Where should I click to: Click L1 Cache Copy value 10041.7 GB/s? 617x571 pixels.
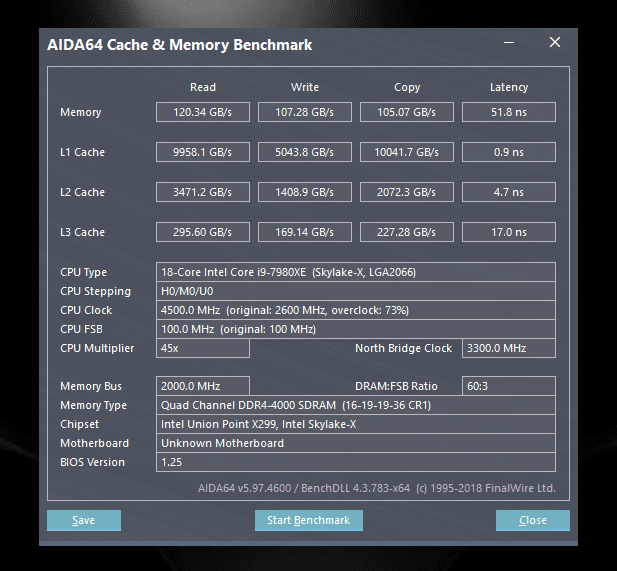click(406, 152)
